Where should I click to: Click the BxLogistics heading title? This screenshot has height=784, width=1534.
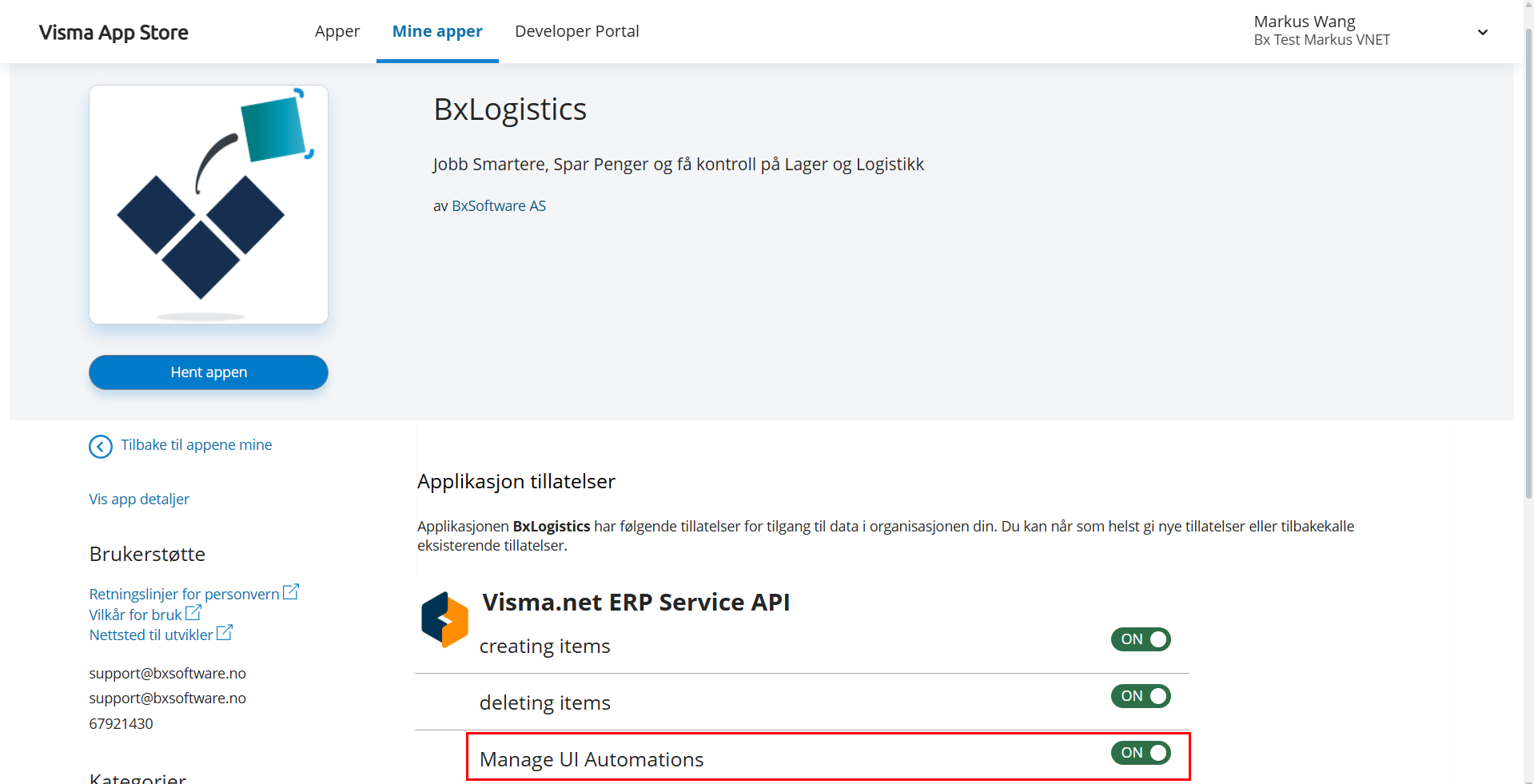[x=510, y=109]
